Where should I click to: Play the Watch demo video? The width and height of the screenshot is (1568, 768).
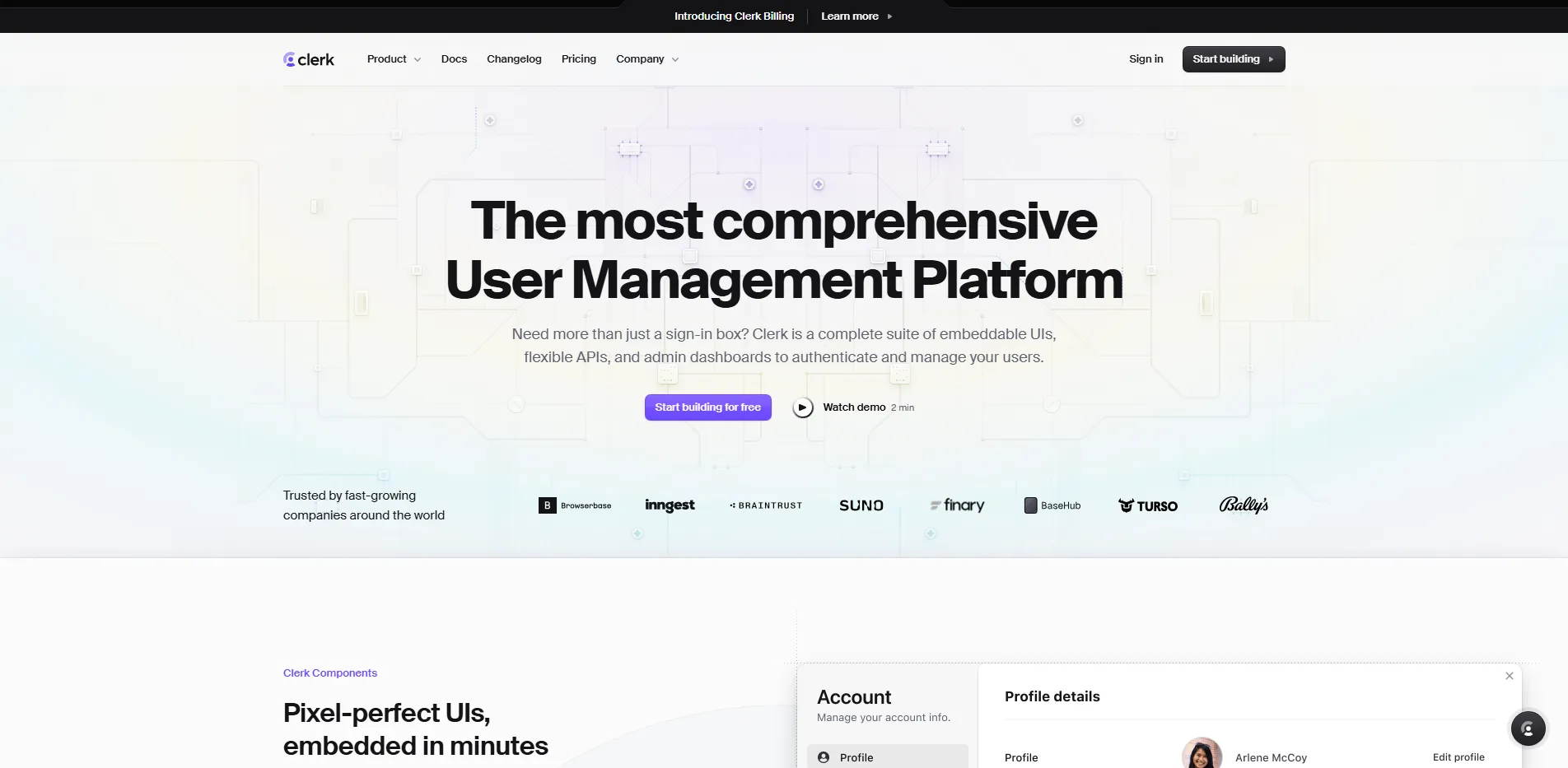tap(802, 407)
